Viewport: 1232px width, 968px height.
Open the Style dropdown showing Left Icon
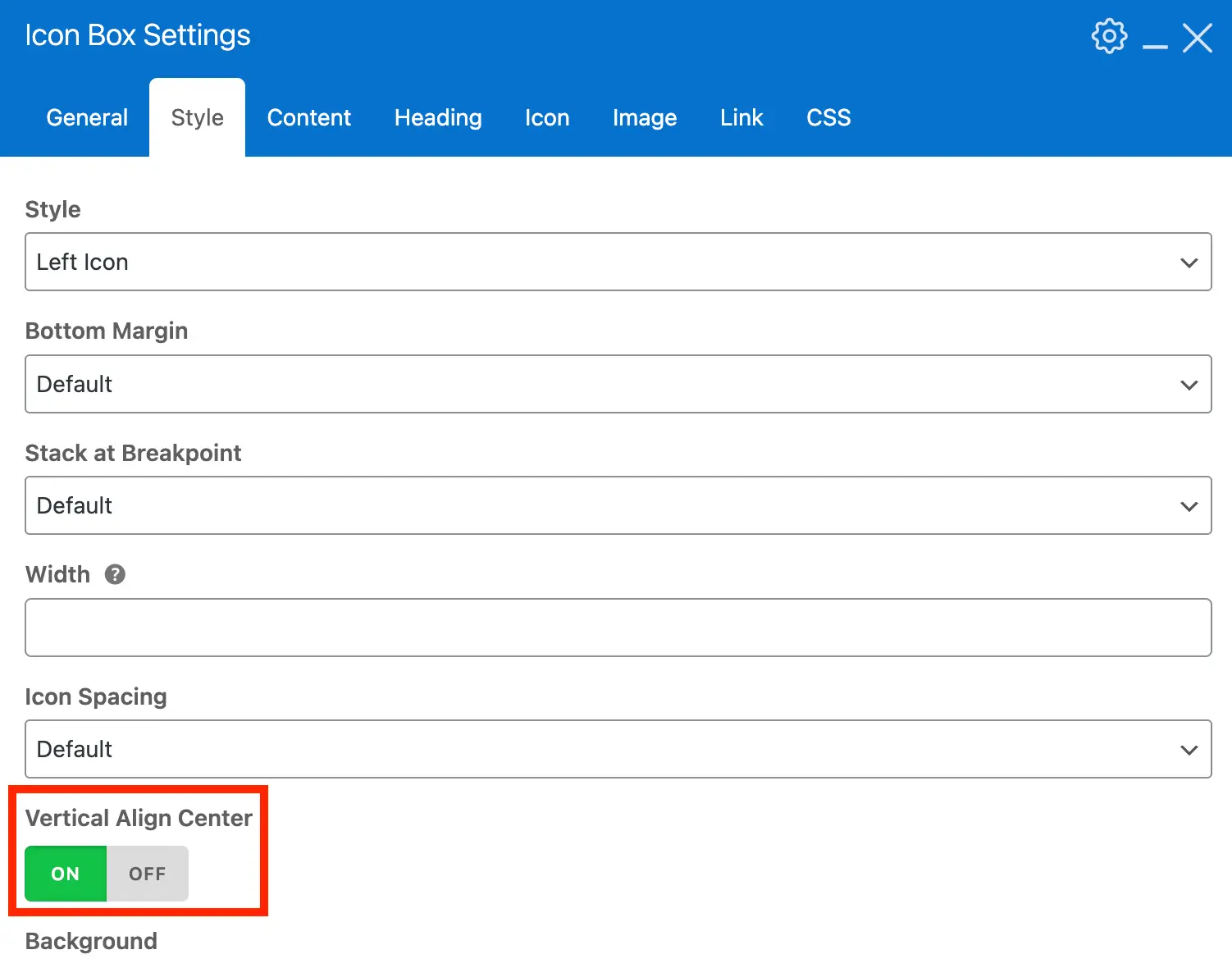pyautogui.click(x=618, y=262)
